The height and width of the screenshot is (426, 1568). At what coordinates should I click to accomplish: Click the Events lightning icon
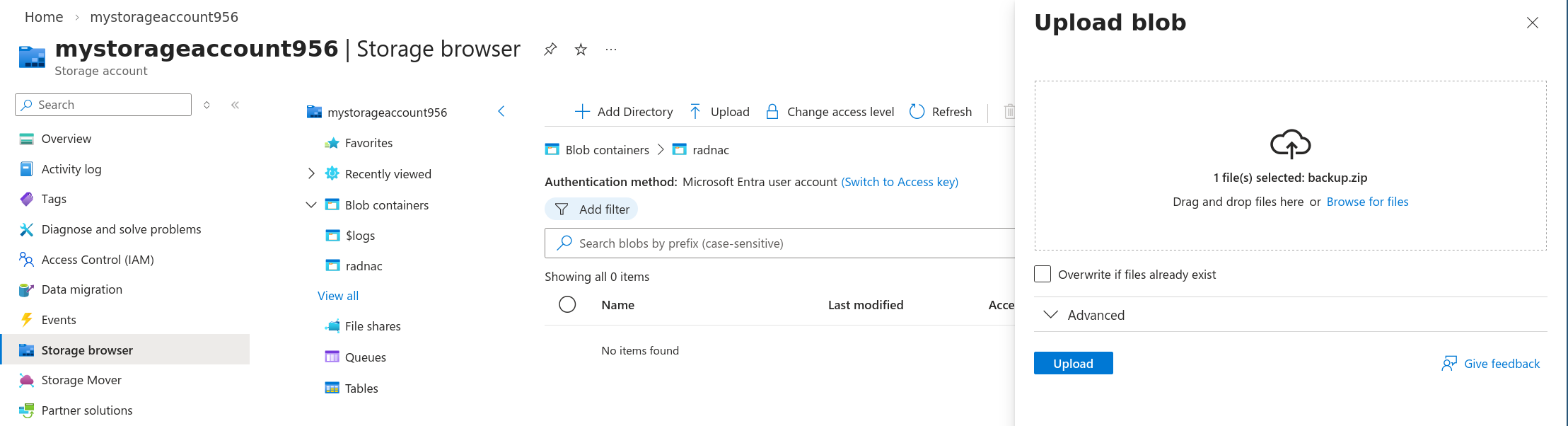(x=26, y=320)
